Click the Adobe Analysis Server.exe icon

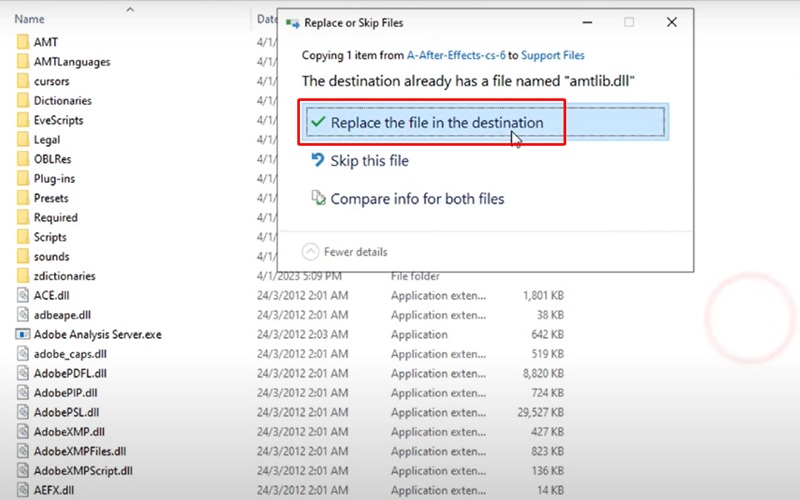point(23,334)
